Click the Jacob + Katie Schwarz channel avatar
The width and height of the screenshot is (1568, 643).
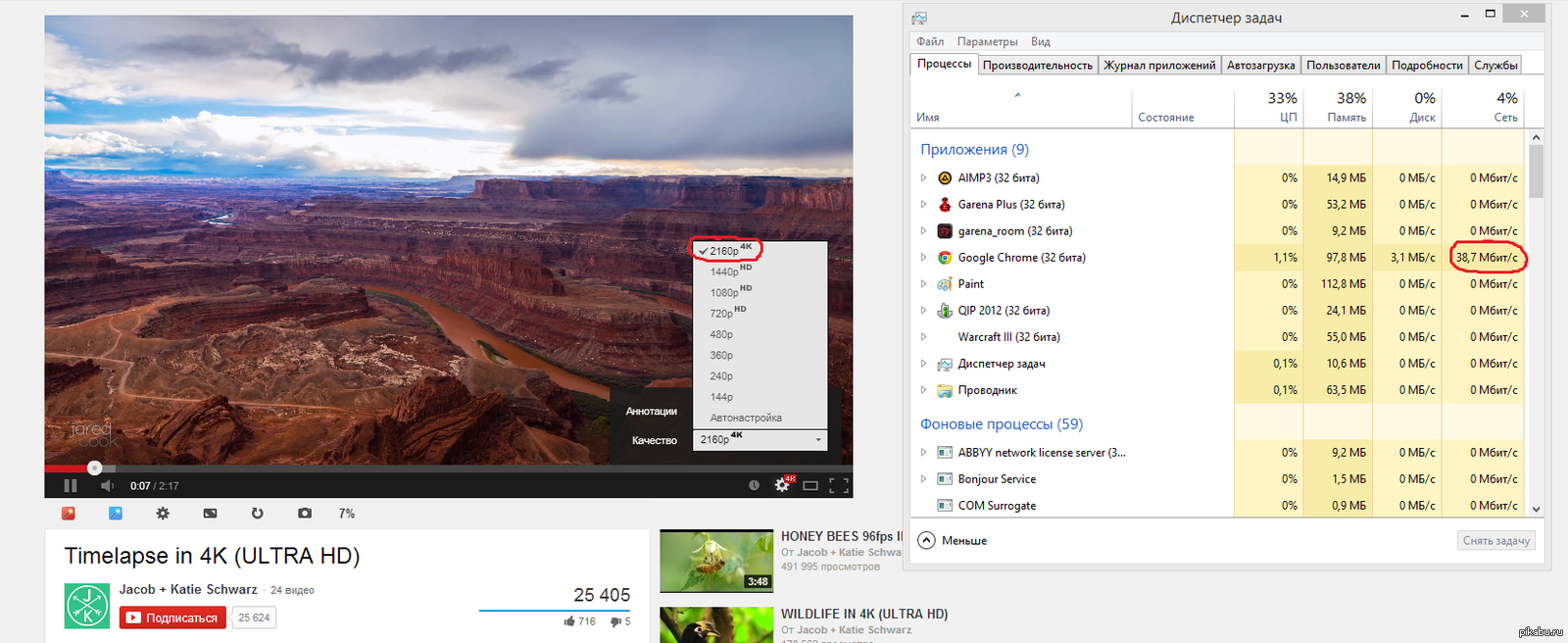87,606
